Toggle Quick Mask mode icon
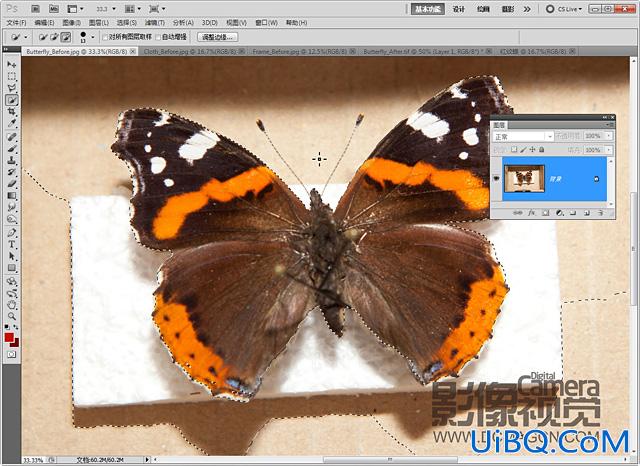 click(11, 355)
